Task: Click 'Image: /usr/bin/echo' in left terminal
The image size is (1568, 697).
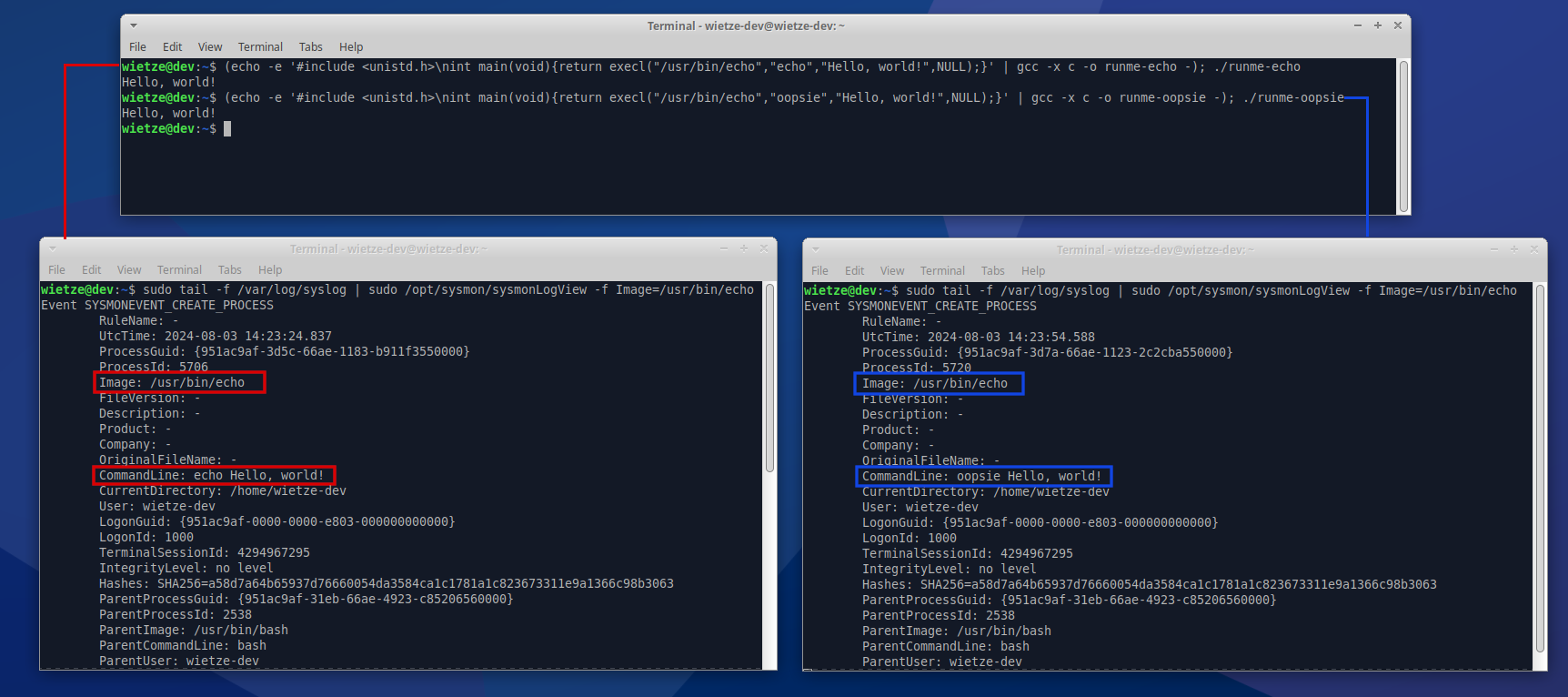Action: click(172, 383)
